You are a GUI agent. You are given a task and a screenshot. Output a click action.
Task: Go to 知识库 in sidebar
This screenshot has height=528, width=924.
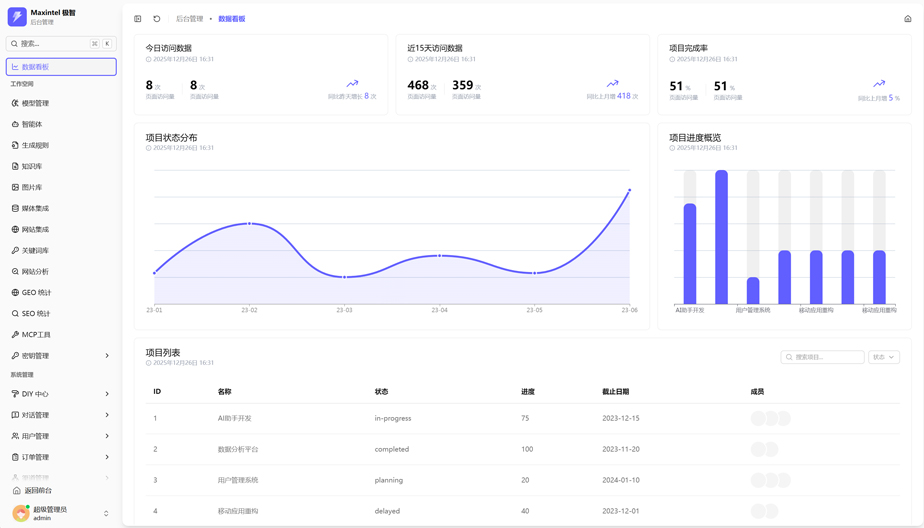tap(32, 166)
